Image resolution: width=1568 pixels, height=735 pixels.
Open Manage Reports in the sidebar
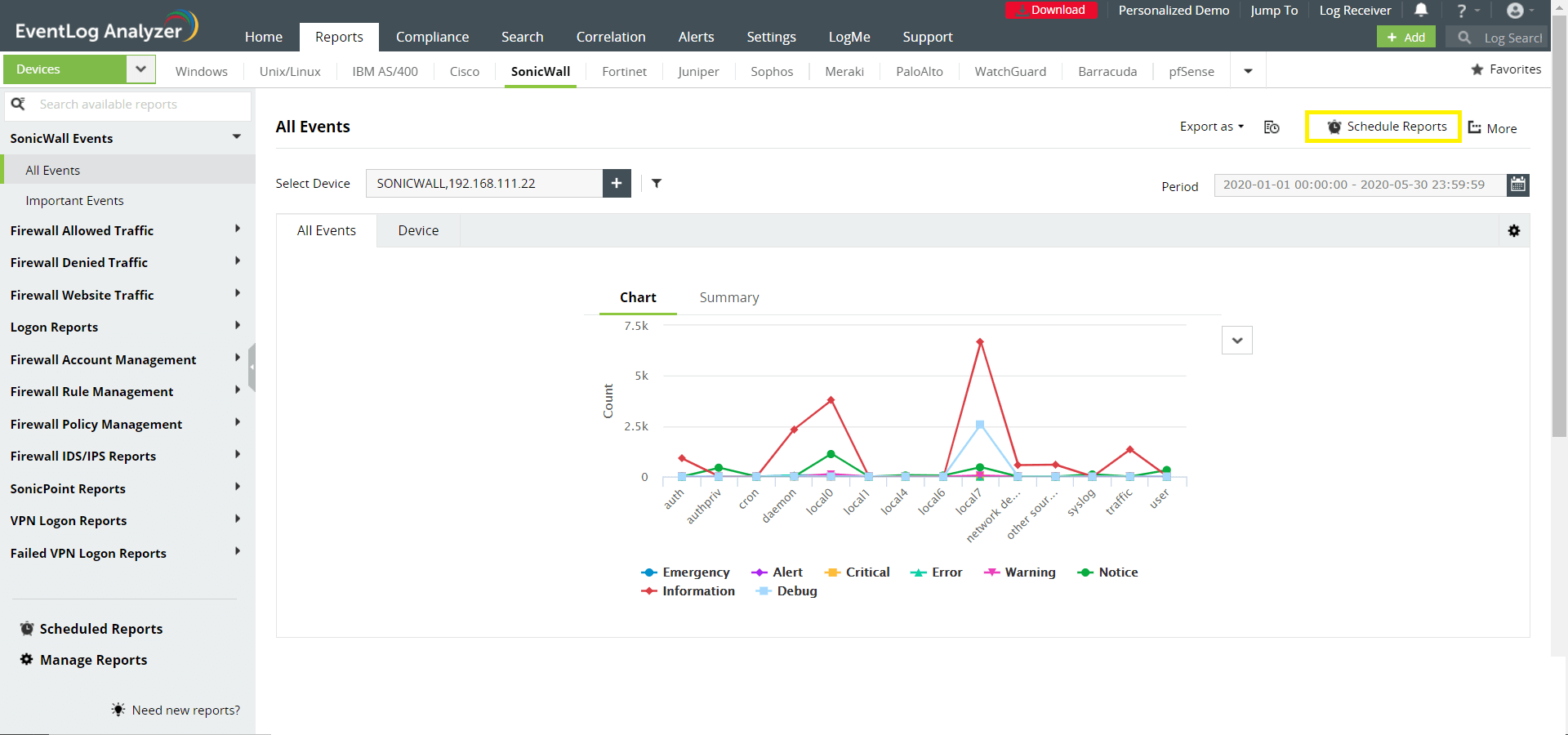click(x=83, y=660)
